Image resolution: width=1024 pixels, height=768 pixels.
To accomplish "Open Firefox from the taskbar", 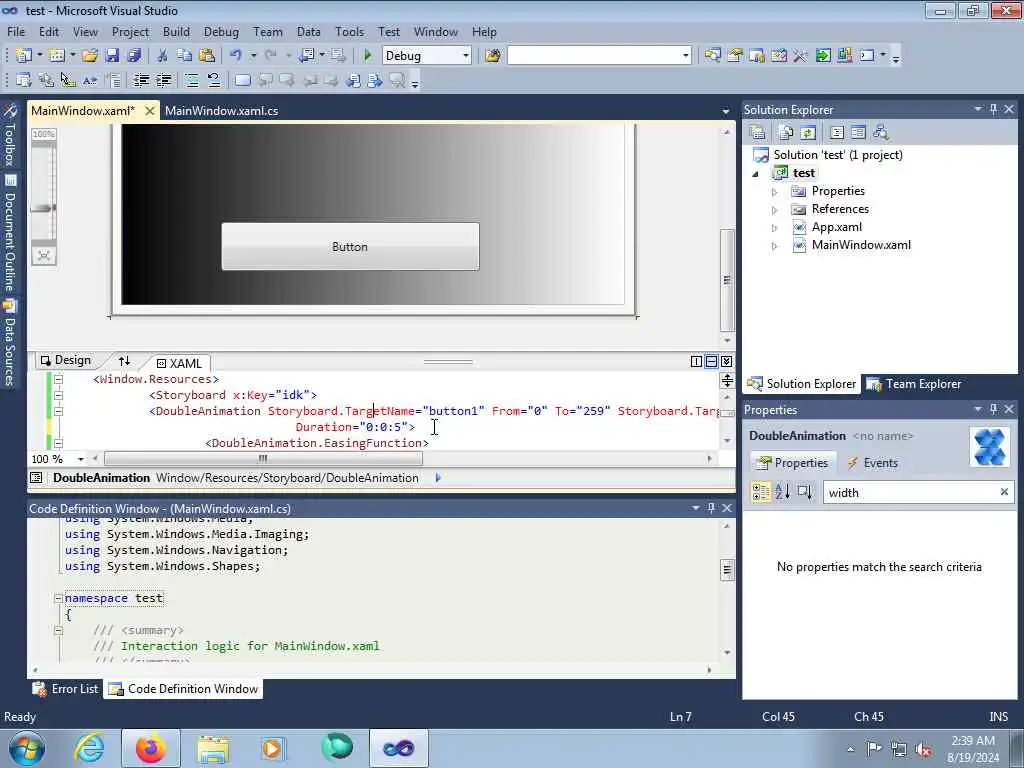I will tap(151, 748).
